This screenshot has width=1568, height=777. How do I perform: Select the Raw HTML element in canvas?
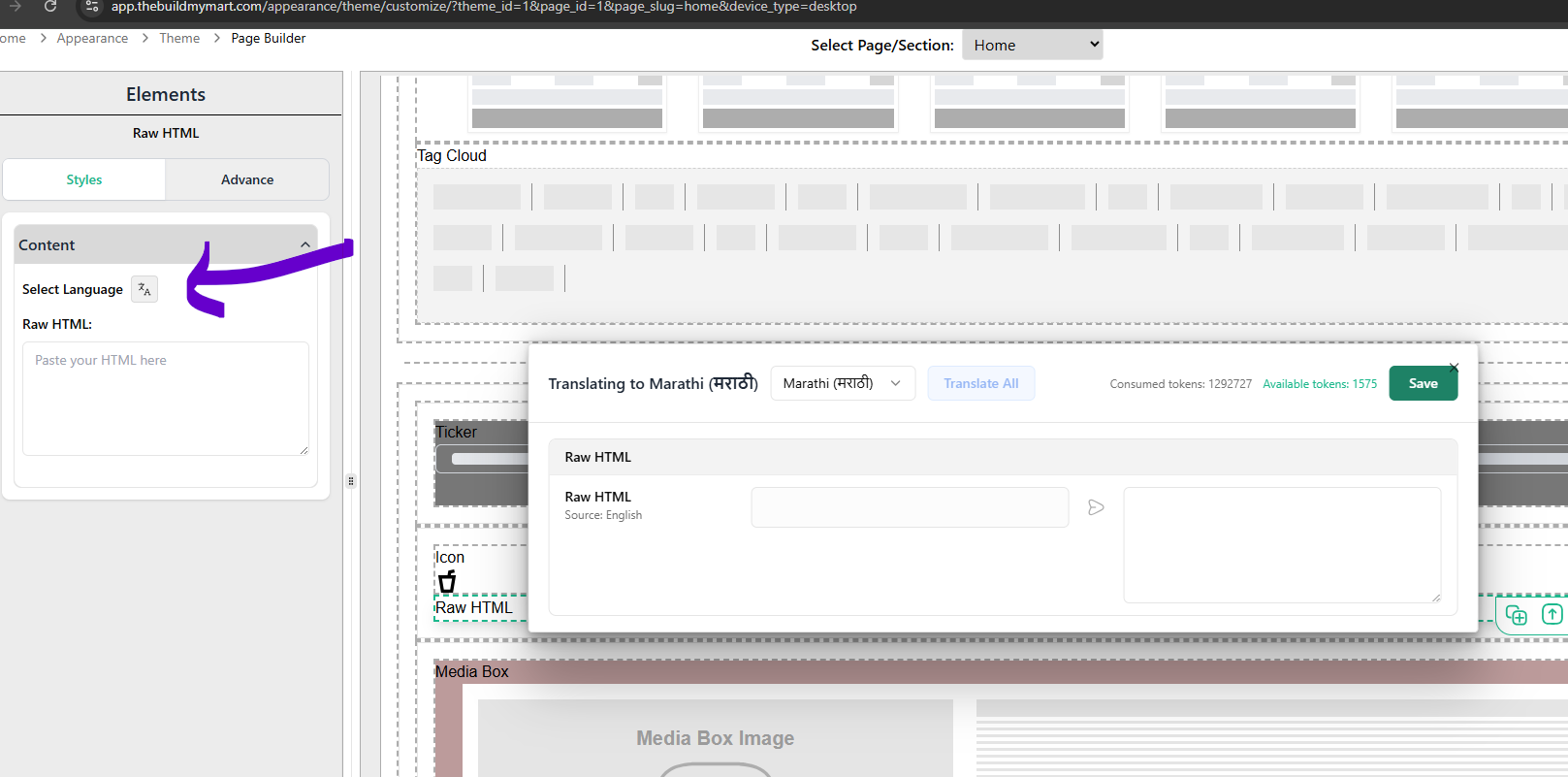(x=473, y=608)
